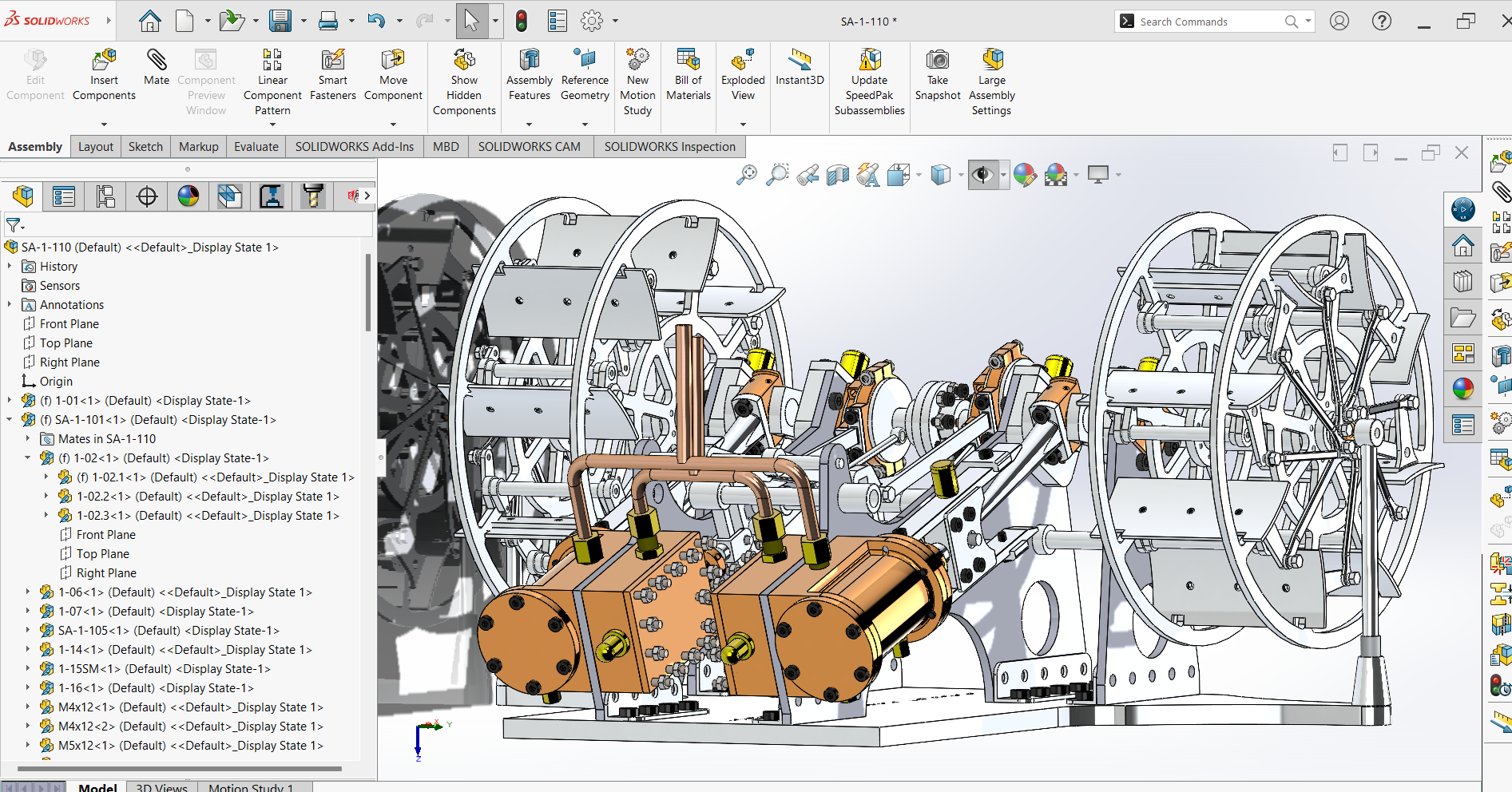Viewport: 1512px width, 792px height.
Task: Toggle Hide/Show Items eye icon
Action: (982, 174)
